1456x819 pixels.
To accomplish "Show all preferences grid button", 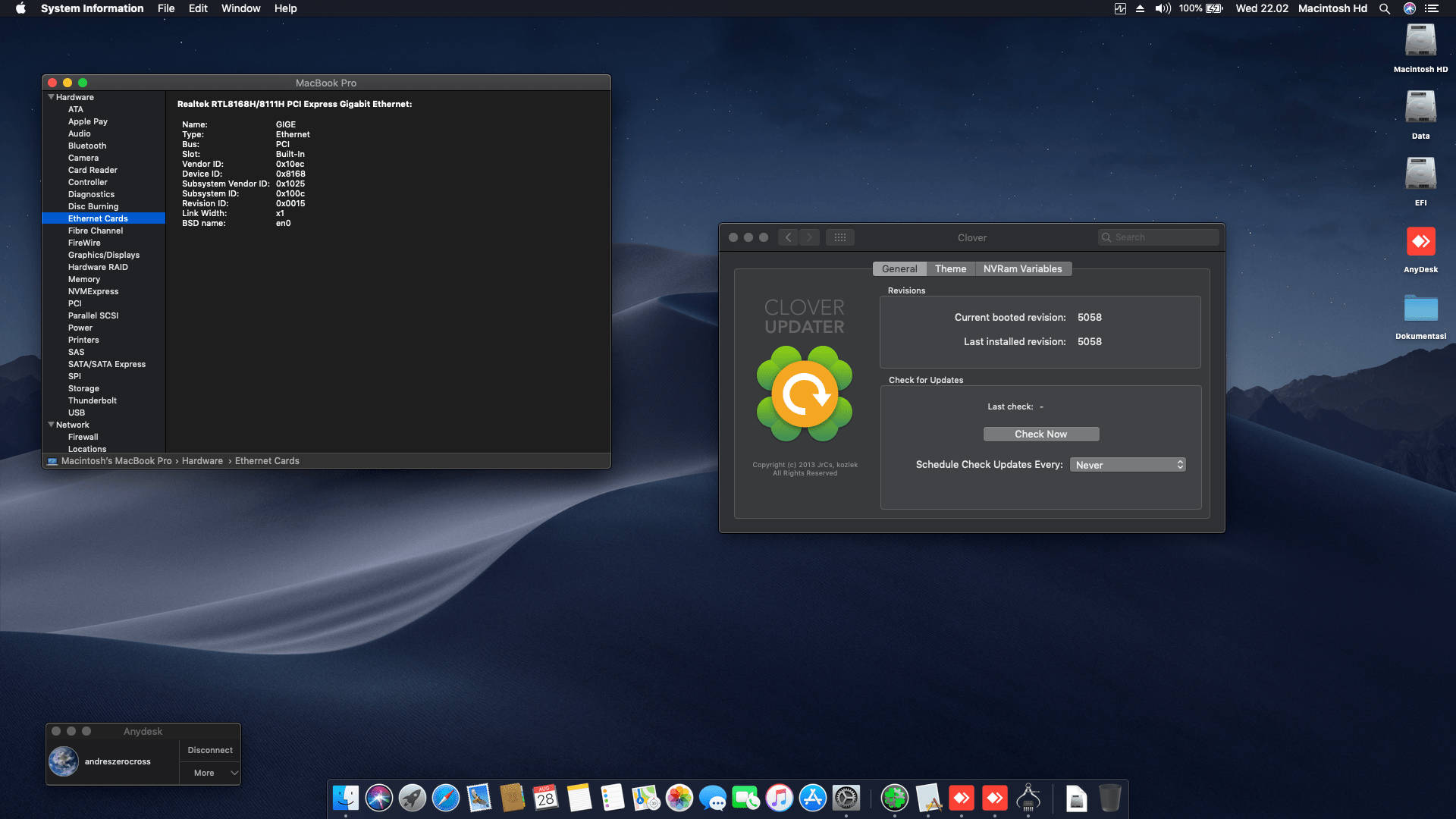I will pos(839,237).
